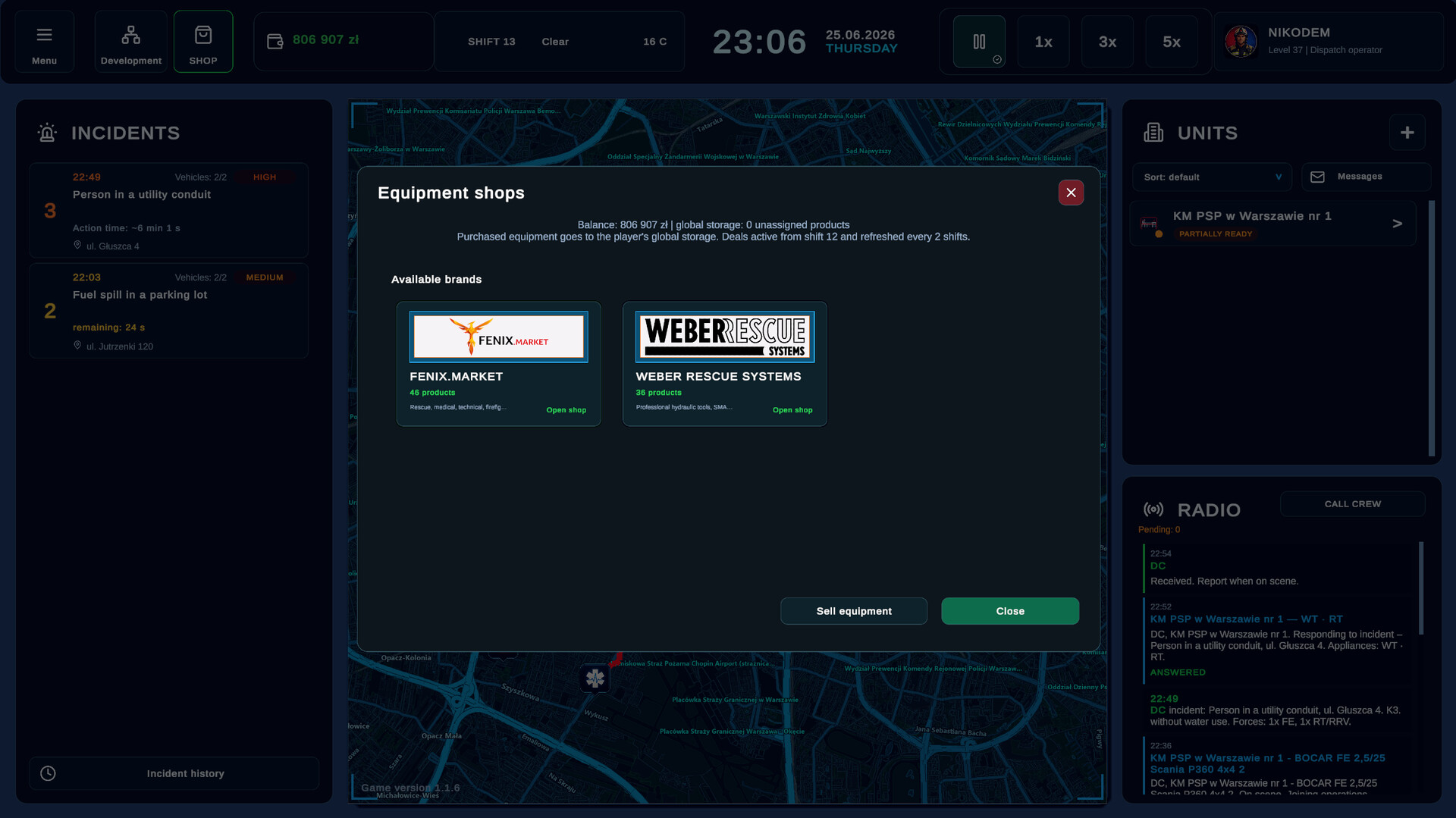Click the fire truck icon of KM PSP unit
The height and width of the screenshot is (818, 1456).
tap(1150, 223)
